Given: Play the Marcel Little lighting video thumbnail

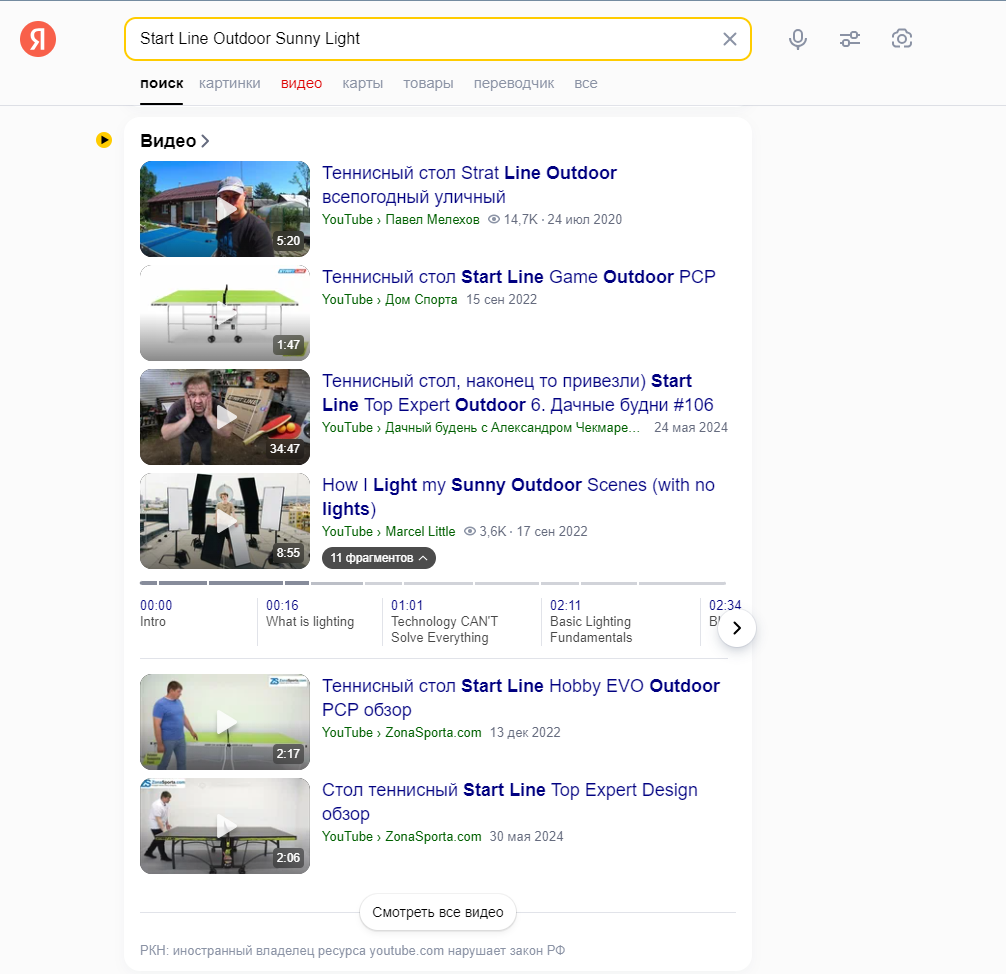Looking at the screenshot, I should click(225, 521).
